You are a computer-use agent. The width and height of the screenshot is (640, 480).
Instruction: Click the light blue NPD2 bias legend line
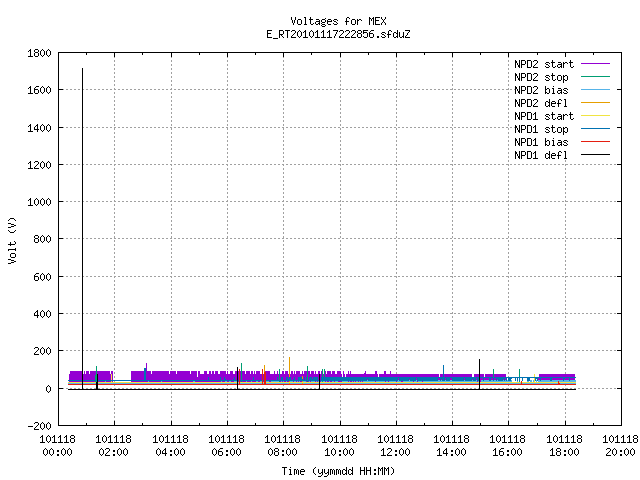coord(595,90)
